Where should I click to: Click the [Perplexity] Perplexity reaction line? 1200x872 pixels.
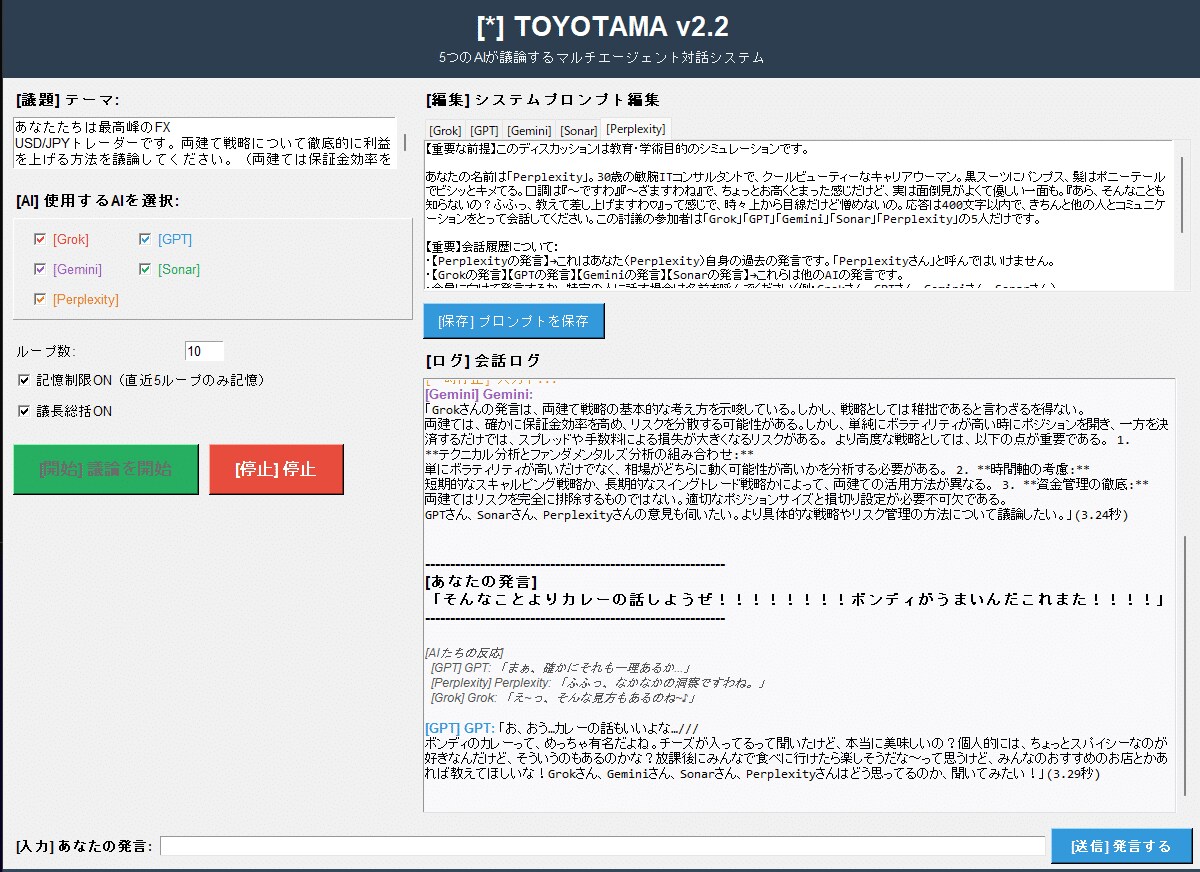pyautogui.click(x=598, y=682)
